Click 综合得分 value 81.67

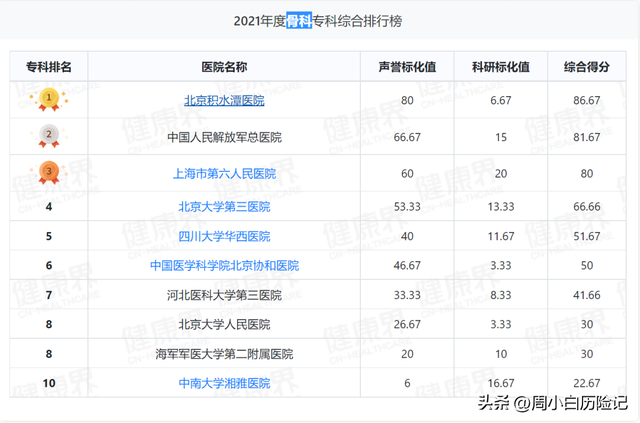pyautogui.click(x=587, y=137)
